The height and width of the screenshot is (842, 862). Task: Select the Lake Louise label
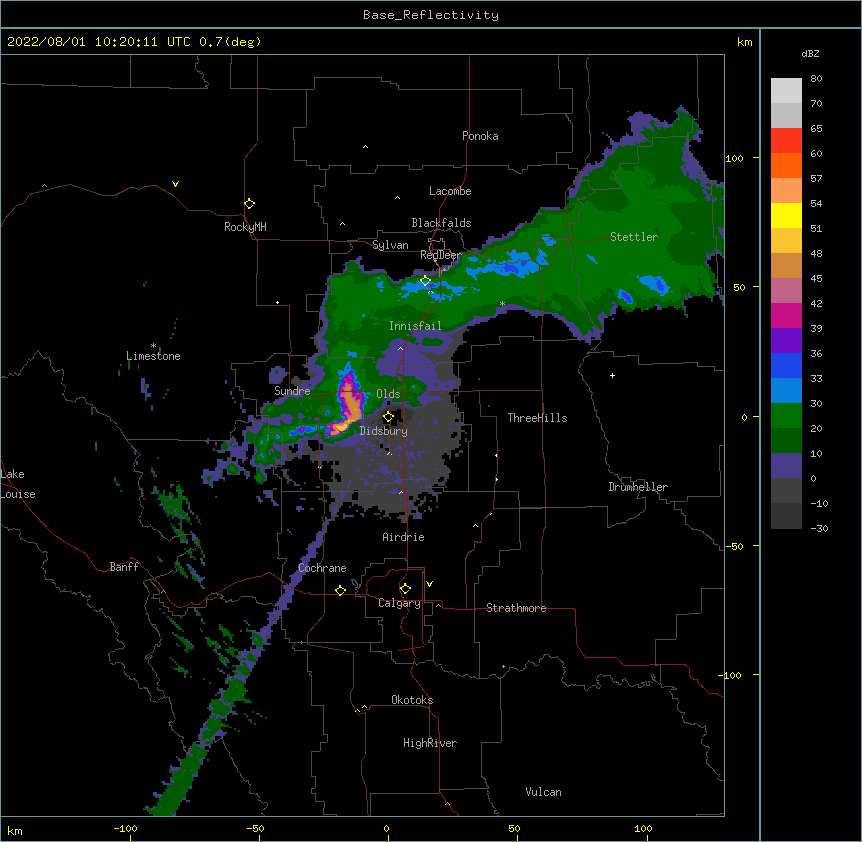click(x=18, y=484)
